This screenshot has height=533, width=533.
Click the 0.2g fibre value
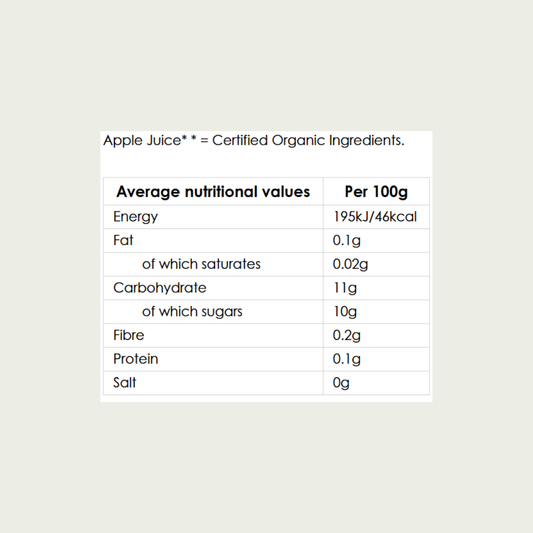[x=346, y=336]
